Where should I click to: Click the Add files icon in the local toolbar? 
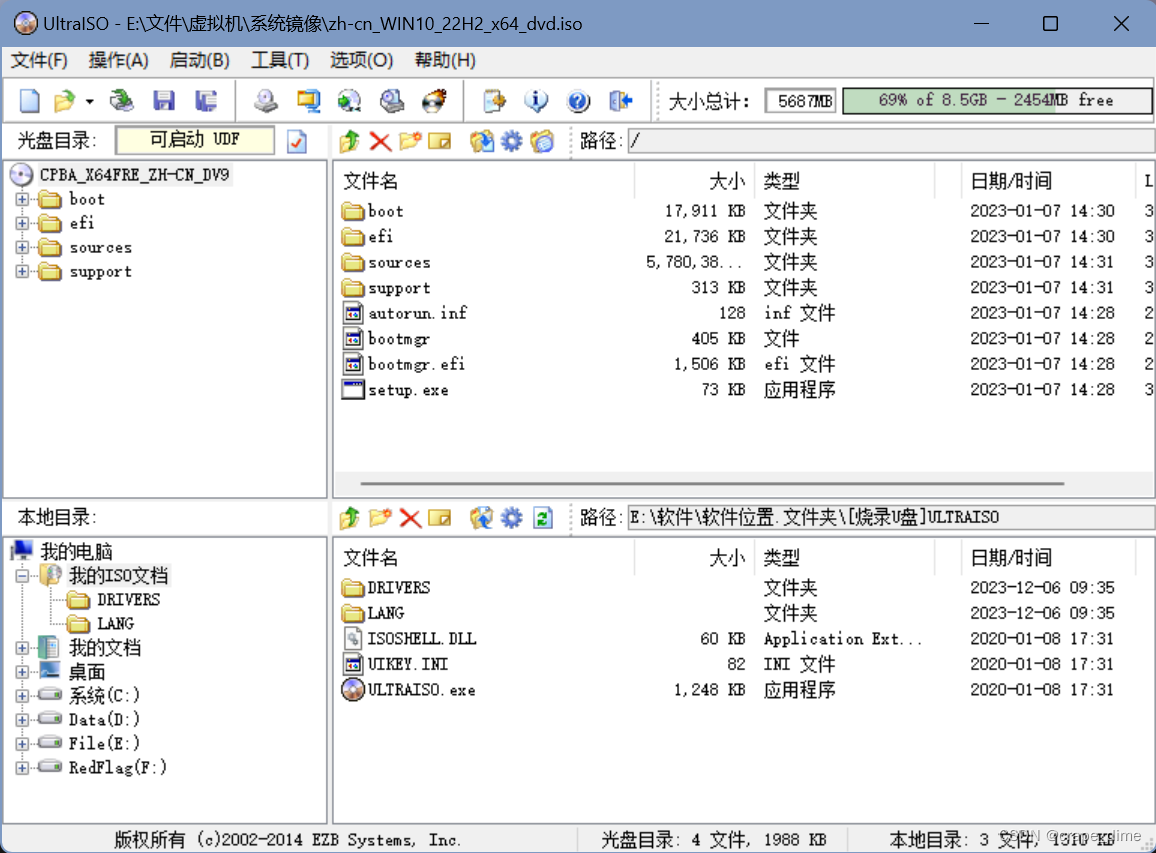(x=481, y=518)
